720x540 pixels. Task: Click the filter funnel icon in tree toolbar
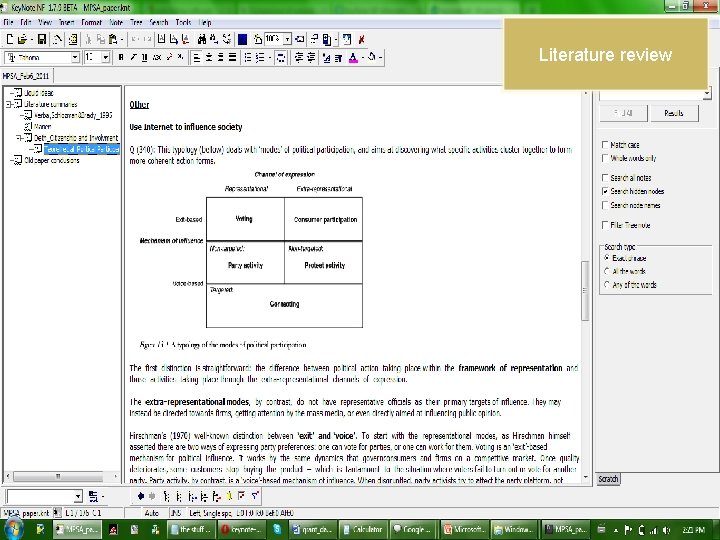click(255, 496)
